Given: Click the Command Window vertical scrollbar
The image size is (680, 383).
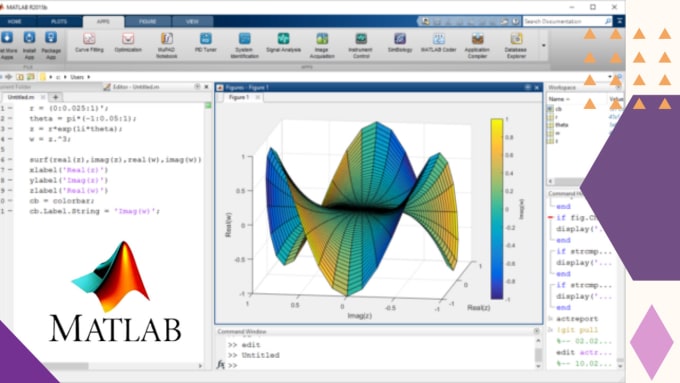Looking at the screenshot, I should pos(538,354).
